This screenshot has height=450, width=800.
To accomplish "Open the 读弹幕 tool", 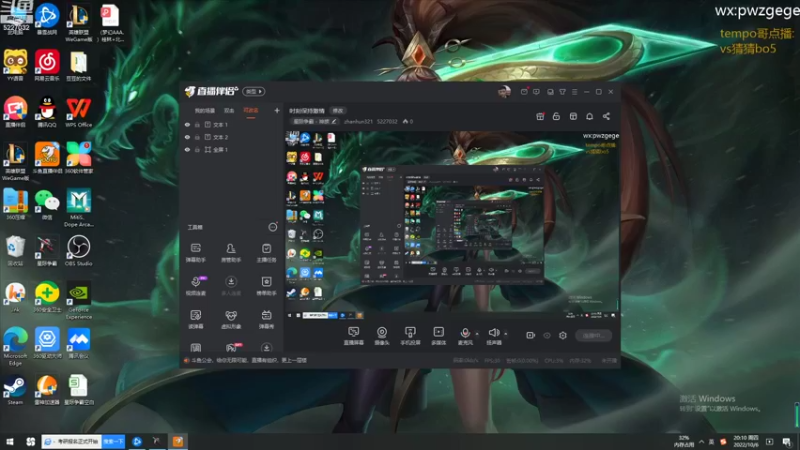I will click(195, 319).
